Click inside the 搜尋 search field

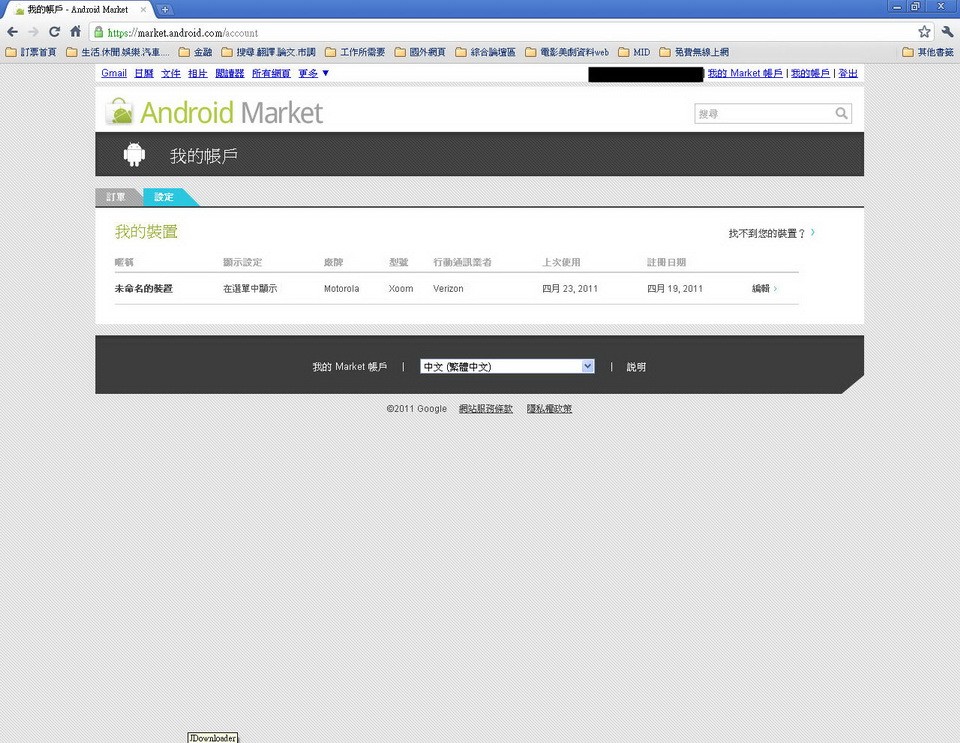tap(763, 114)
